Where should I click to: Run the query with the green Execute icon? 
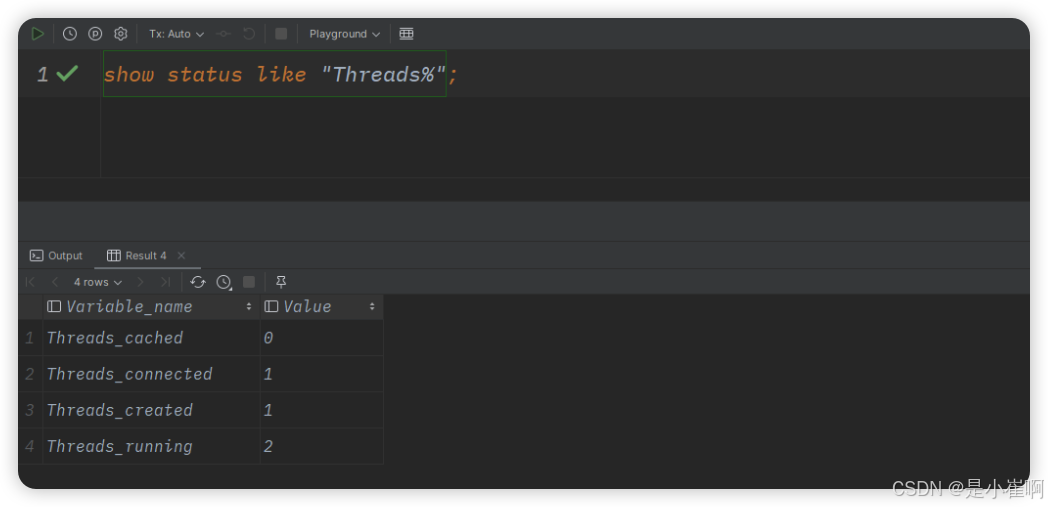(37, 33)
